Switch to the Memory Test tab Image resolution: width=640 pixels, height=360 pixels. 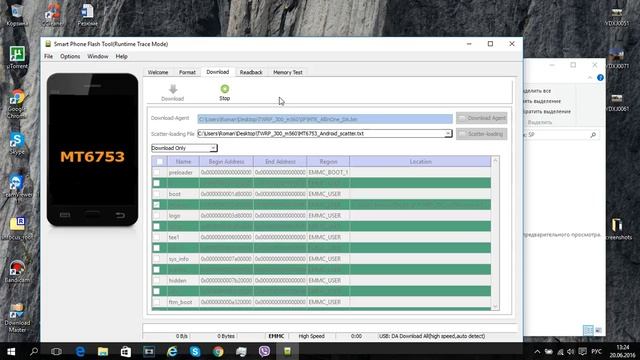(288, 72)
